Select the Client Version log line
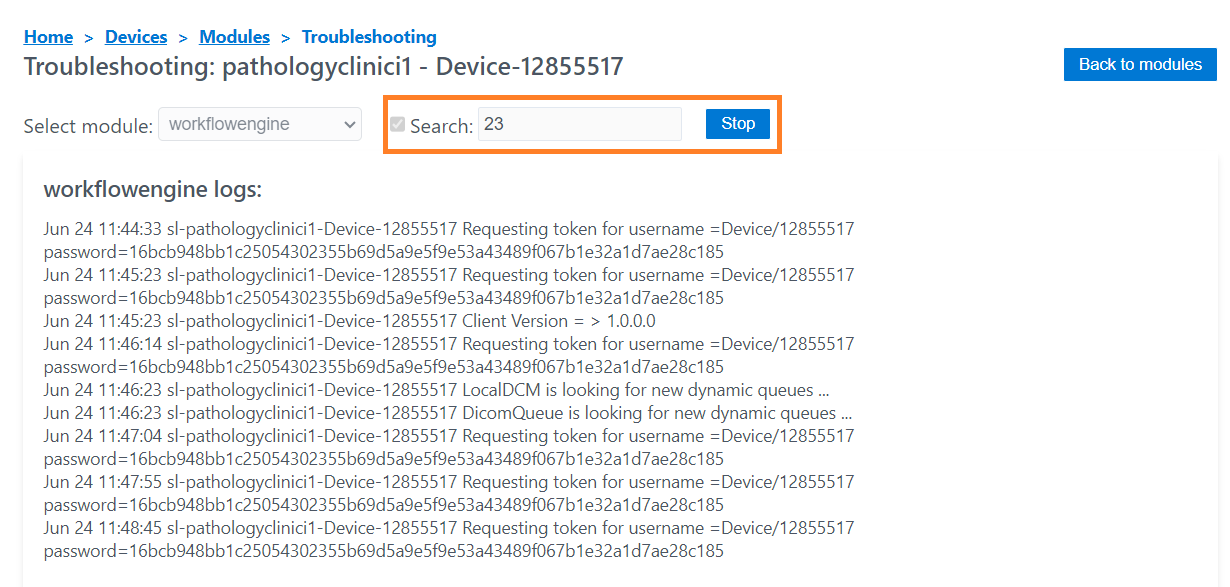 click(349, 321)
